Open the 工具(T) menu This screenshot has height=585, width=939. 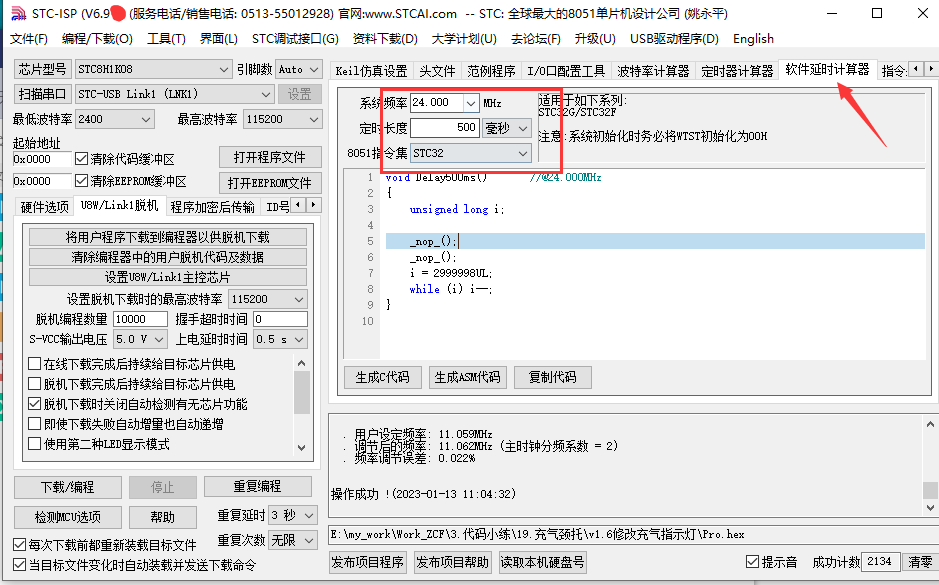166,39
